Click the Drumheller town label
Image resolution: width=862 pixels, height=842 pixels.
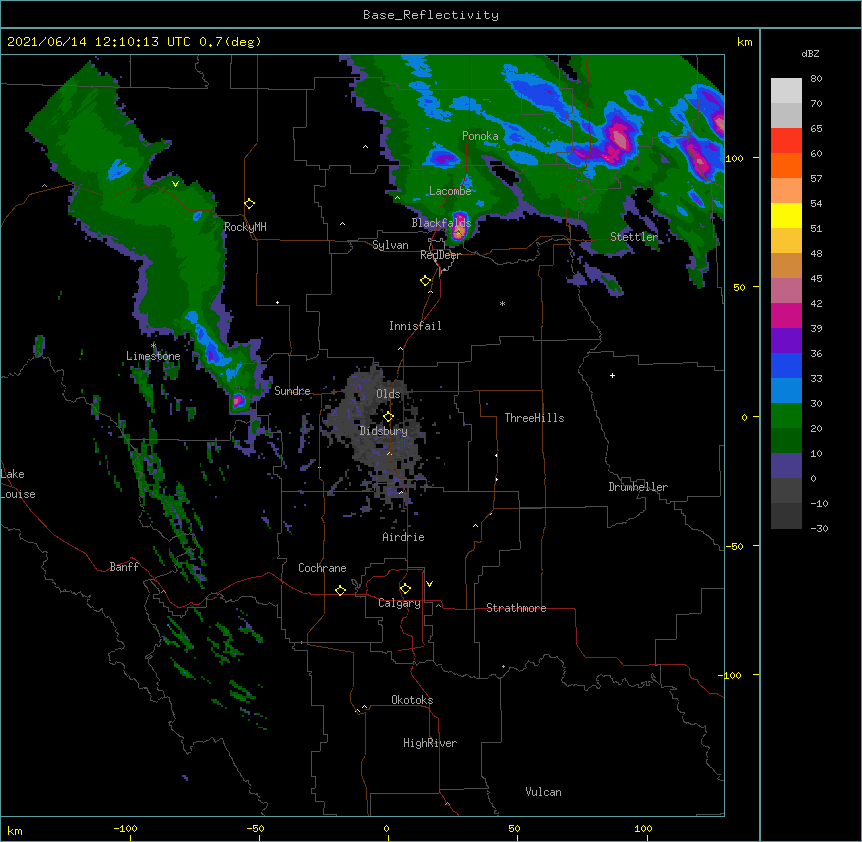[x=638, y=487]
